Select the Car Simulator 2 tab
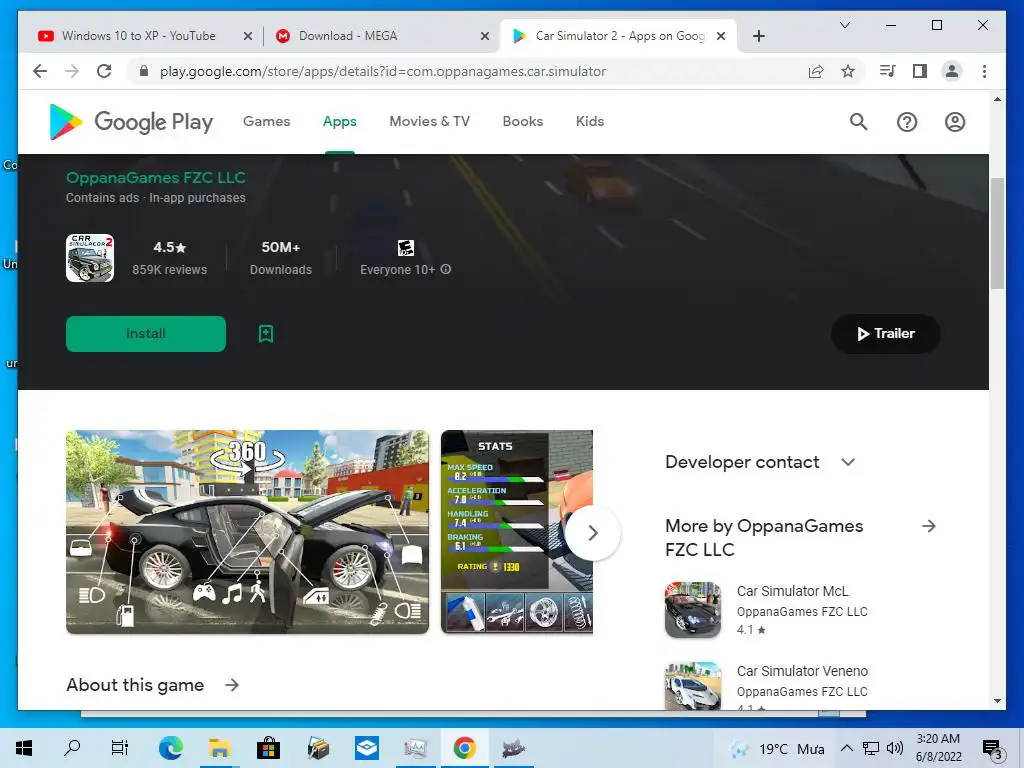 pyautogui.click(x=618, y=36)
